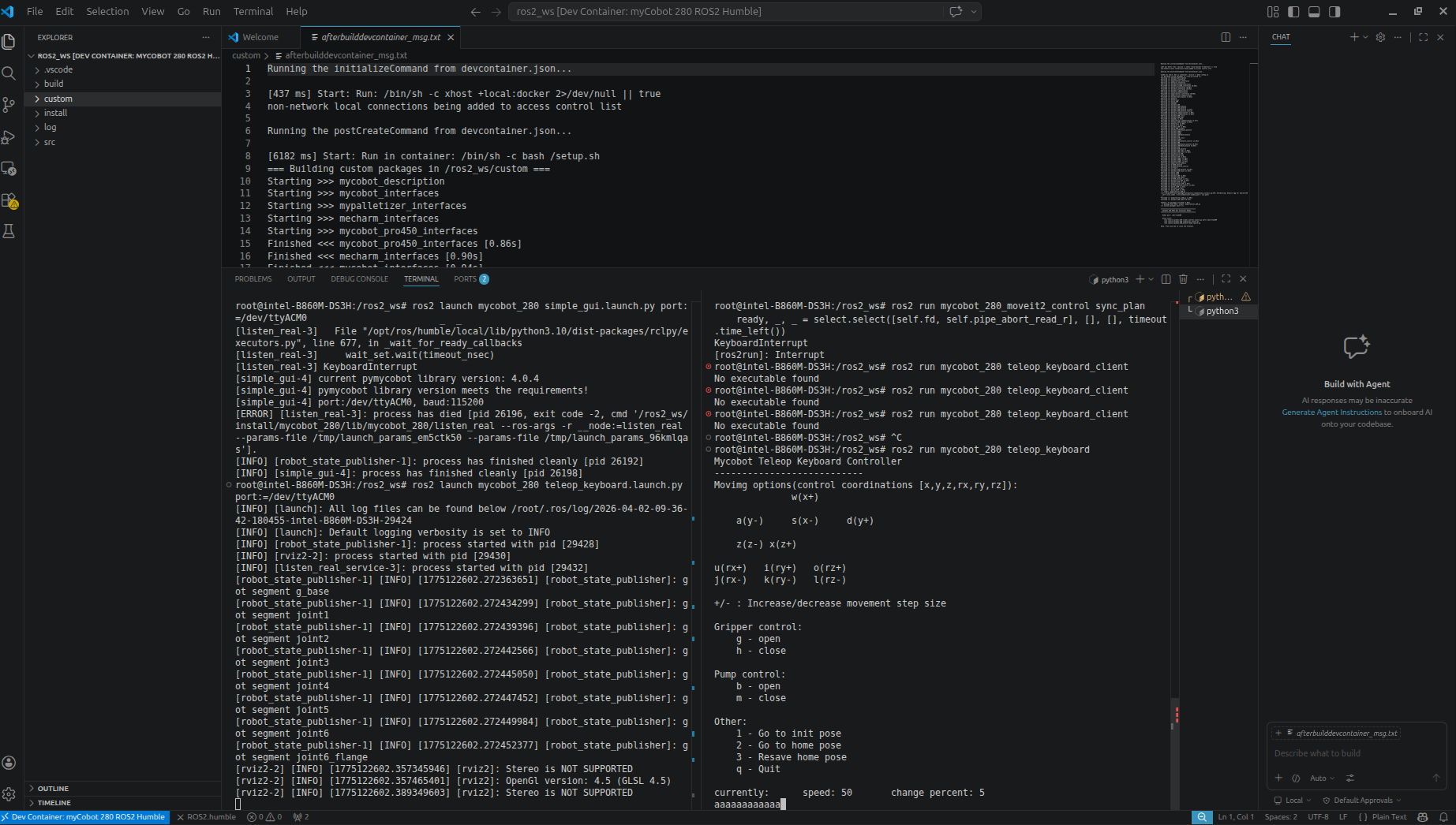Switch to the Output panel tab

pos(301,279)
